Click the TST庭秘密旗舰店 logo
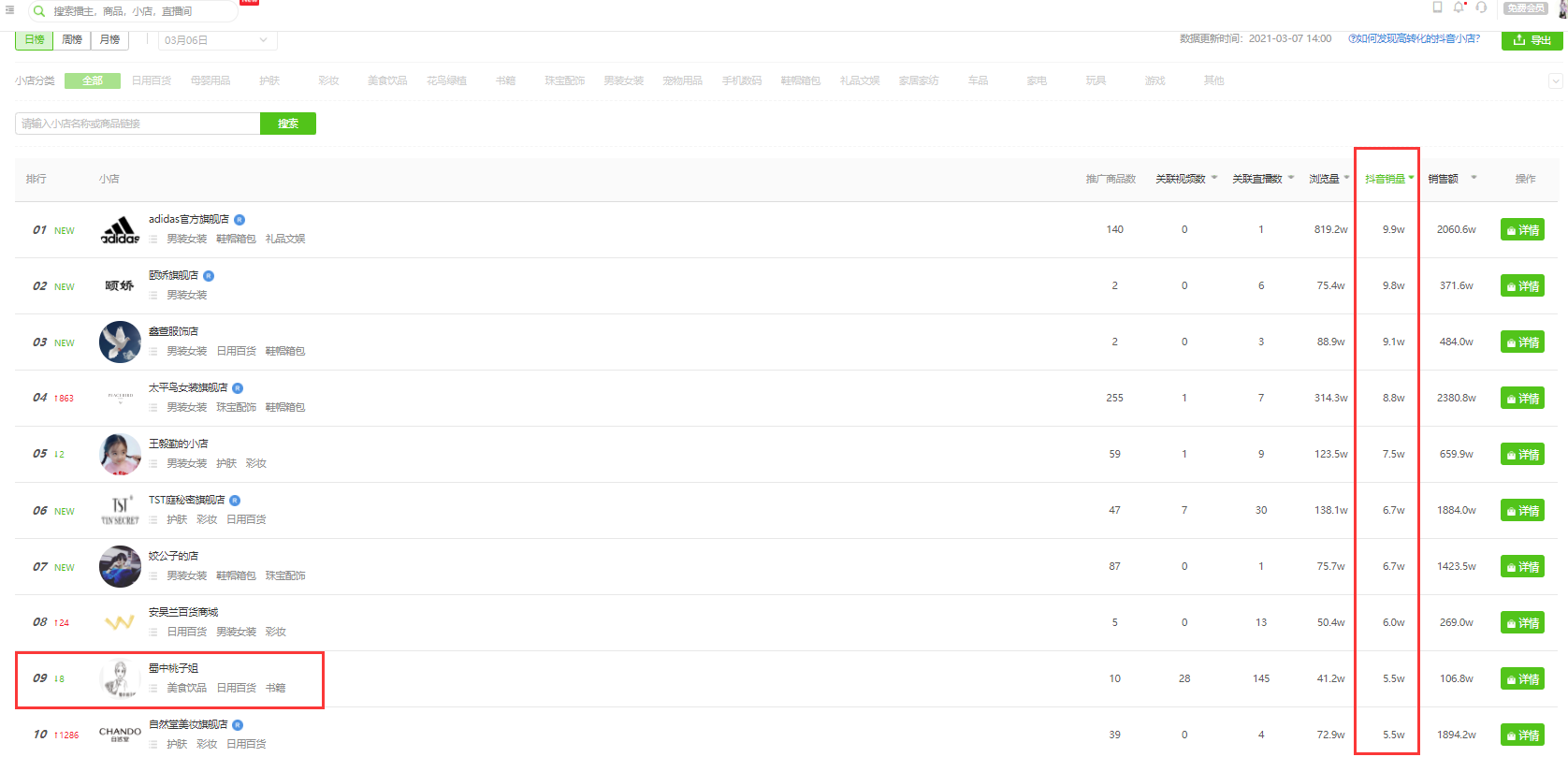 coord(120,511)
